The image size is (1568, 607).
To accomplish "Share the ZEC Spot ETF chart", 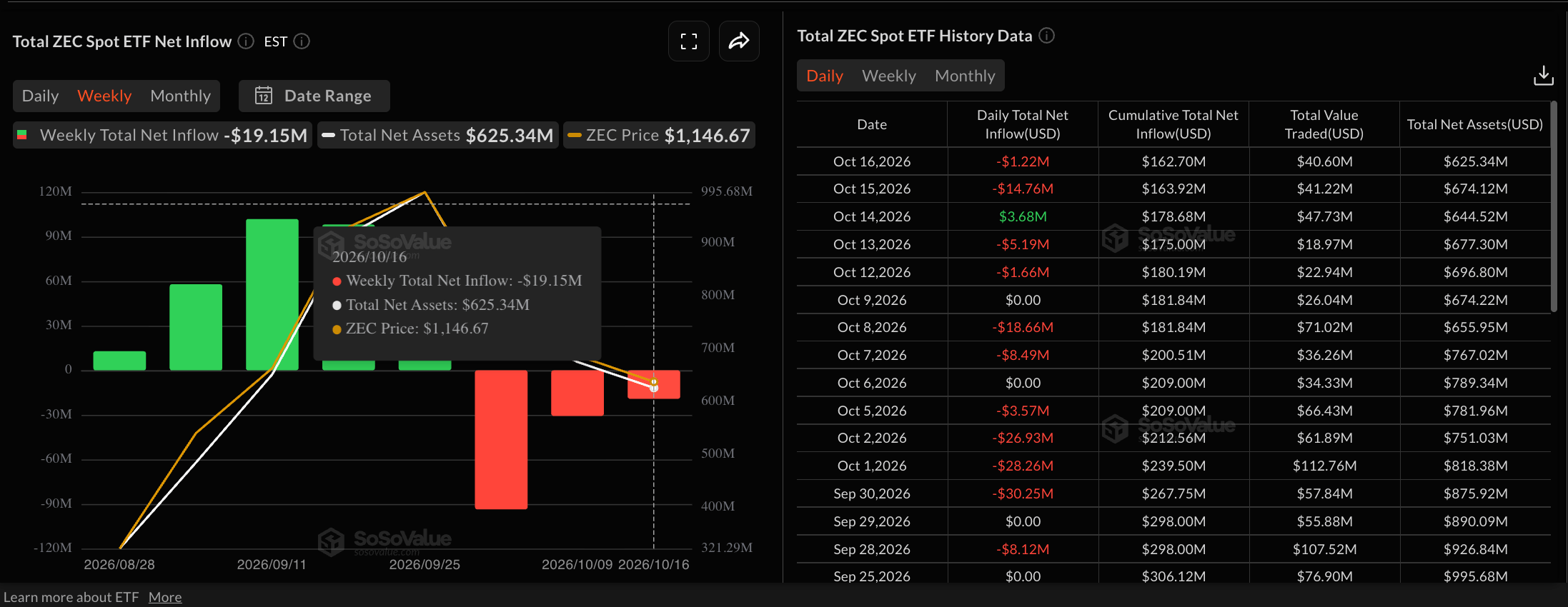I will pos(739,41).
